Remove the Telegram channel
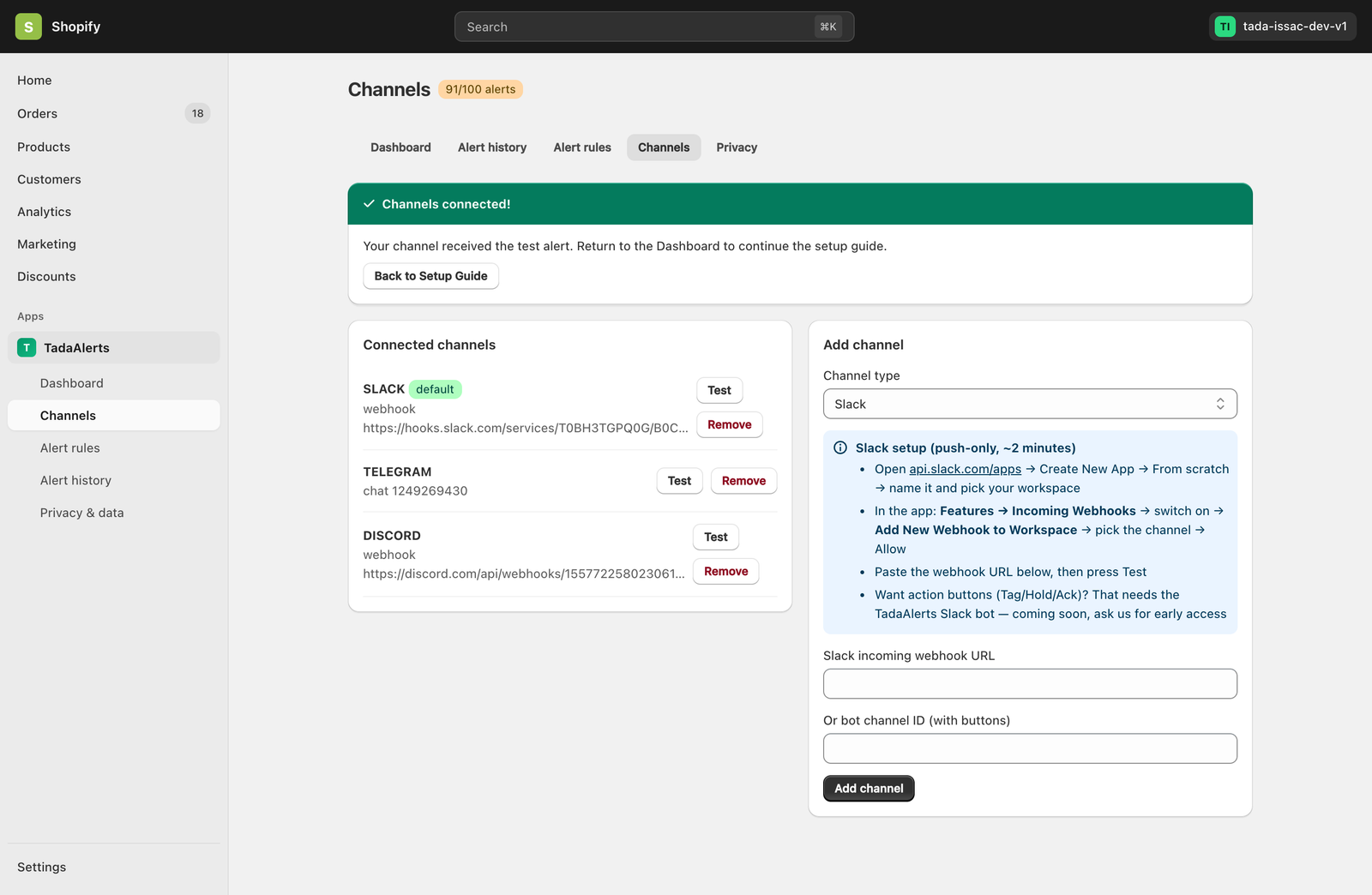Screen dimensions: 1372x895 coord(743,481)
